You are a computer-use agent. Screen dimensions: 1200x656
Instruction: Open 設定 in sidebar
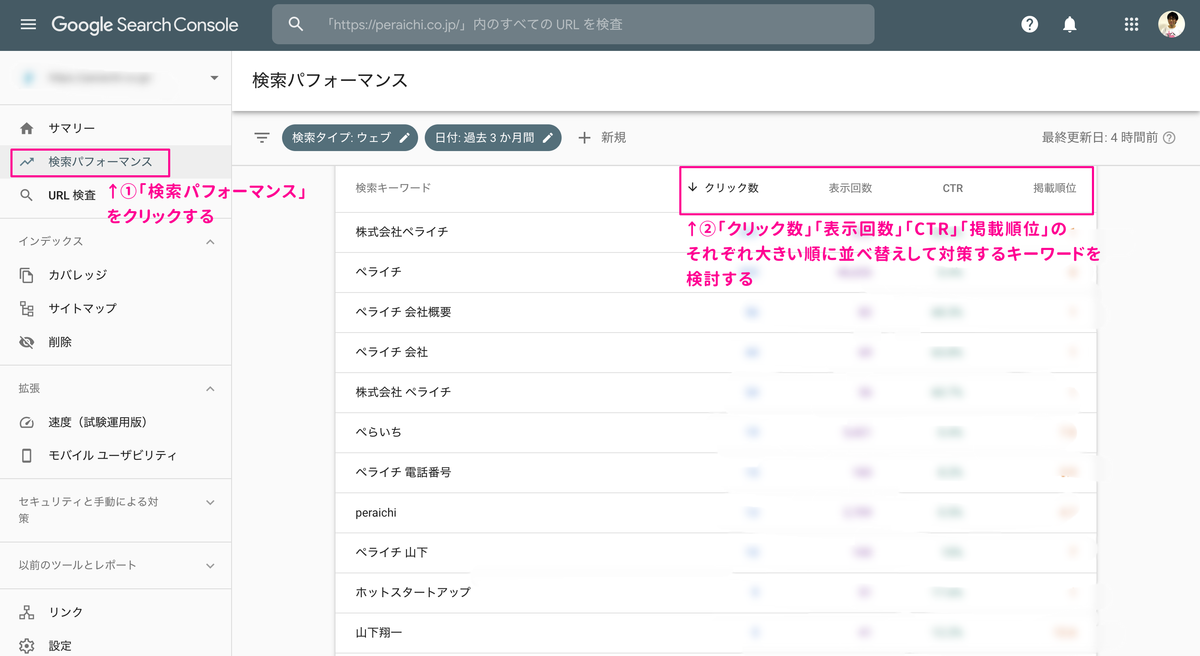[x=115, y=646]
